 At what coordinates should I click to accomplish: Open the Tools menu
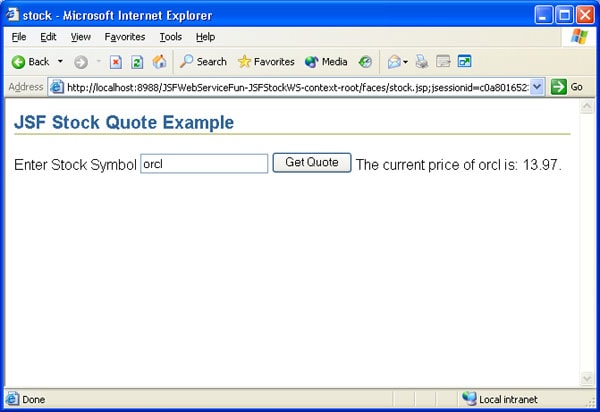coord(171,37)
